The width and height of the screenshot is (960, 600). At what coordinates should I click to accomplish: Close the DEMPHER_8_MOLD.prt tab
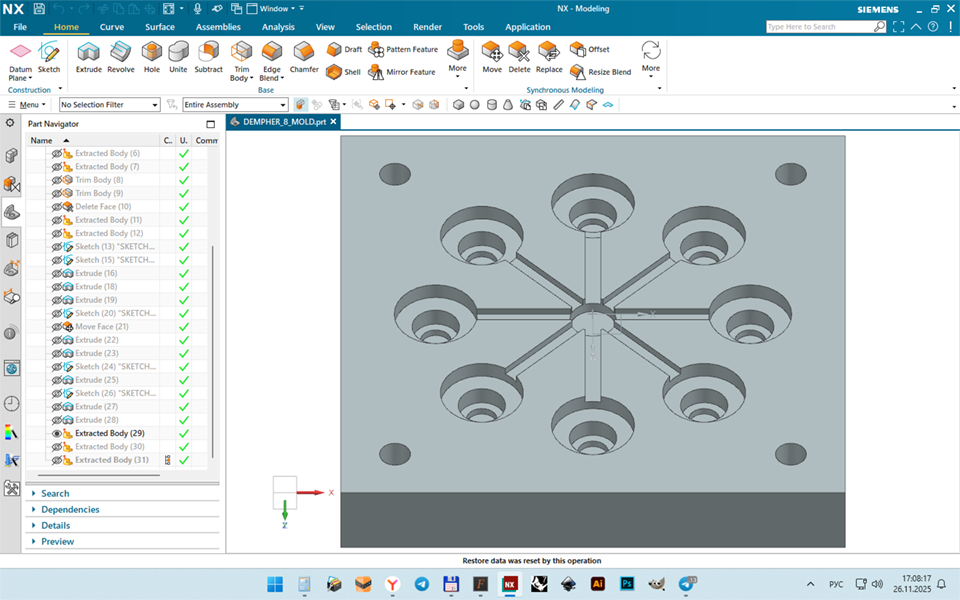[x=334, y=122]
